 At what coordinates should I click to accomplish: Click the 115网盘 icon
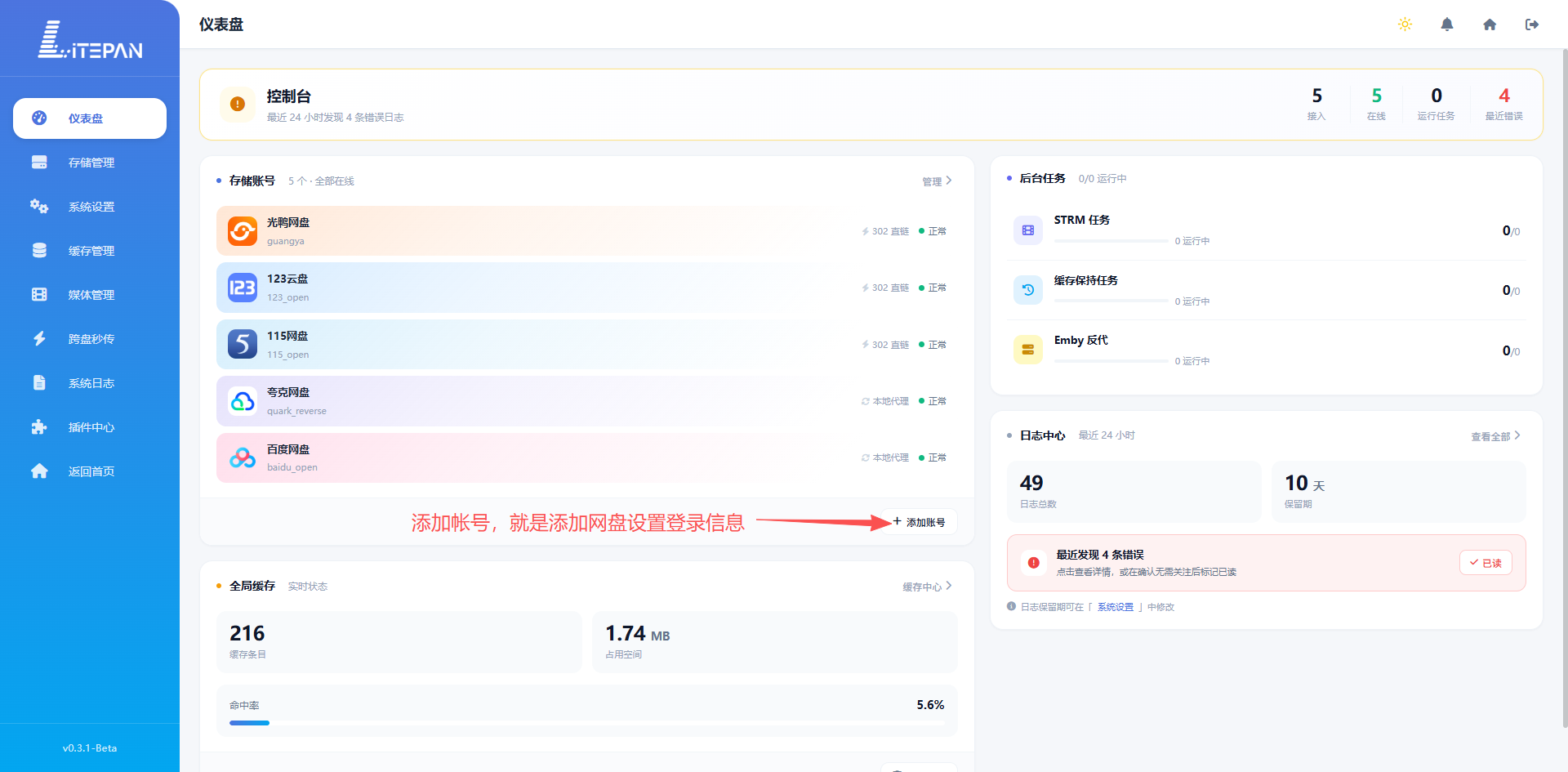pos(243,345)
